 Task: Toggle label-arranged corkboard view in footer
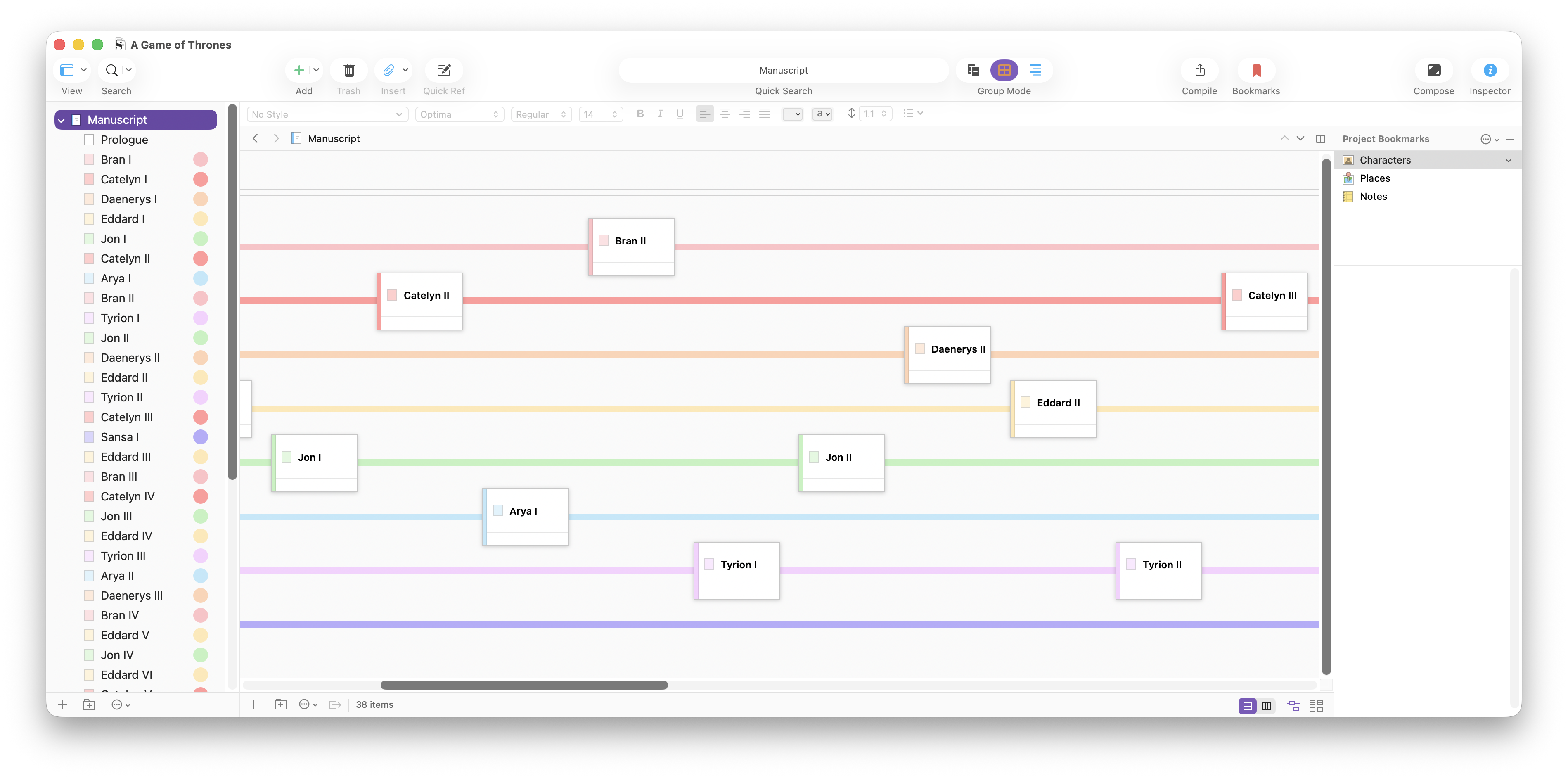[x=1293, y=706]
